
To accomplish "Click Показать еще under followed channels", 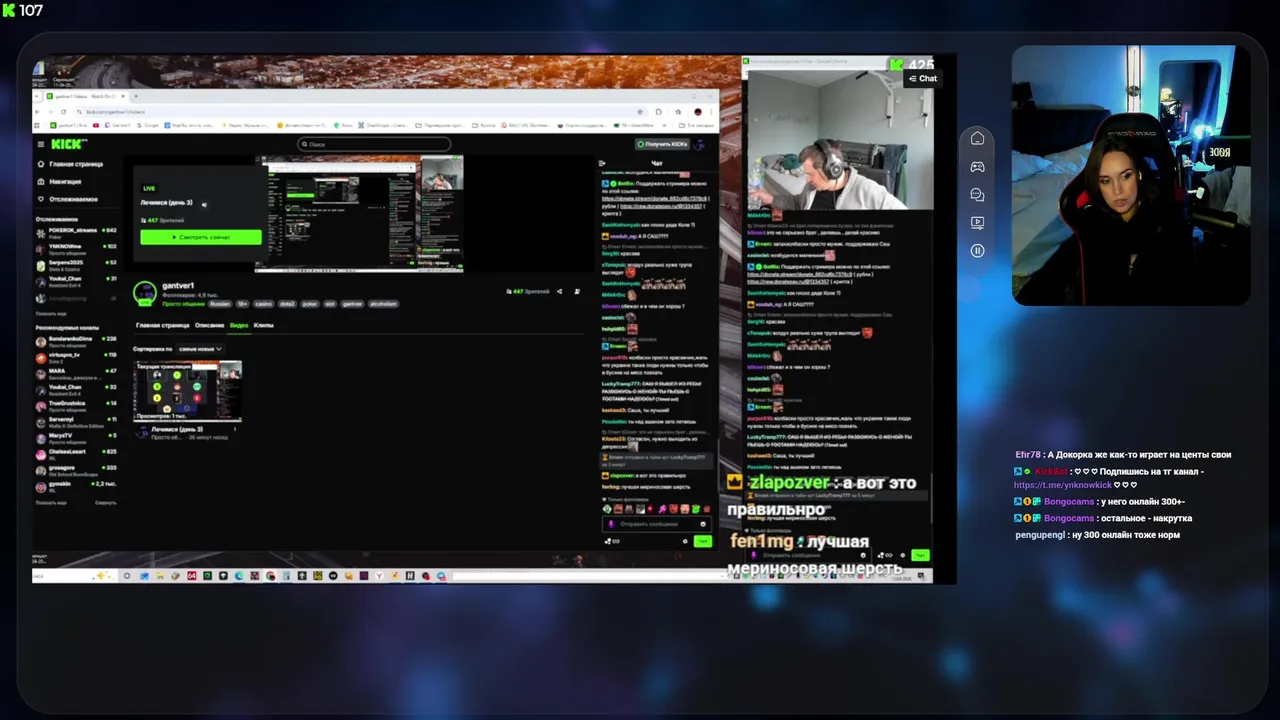I will 51,313.
